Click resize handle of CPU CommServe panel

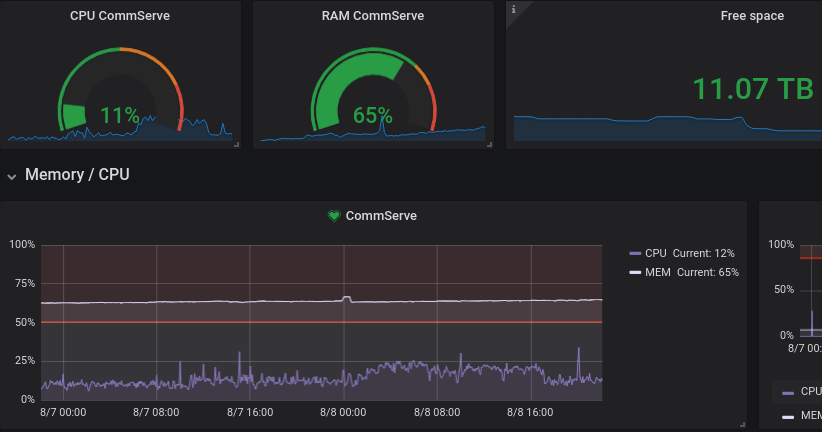point(236,145)
